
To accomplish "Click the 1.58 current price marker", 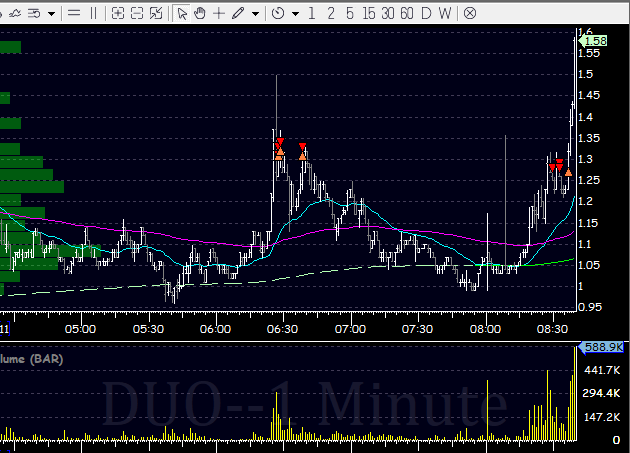I will coord(593,41).
